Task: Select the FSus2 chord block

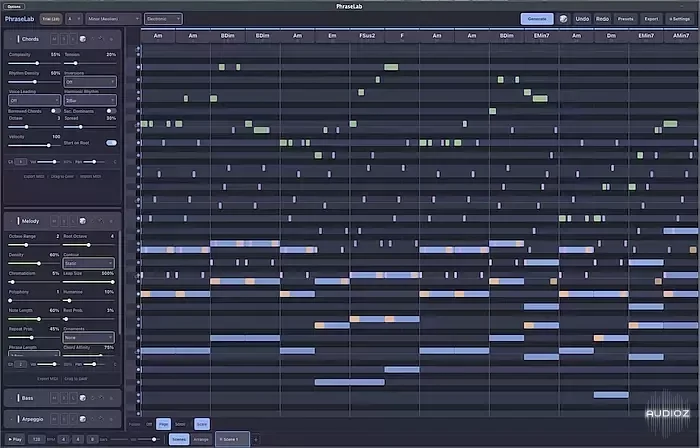Action: coord(367,36)
